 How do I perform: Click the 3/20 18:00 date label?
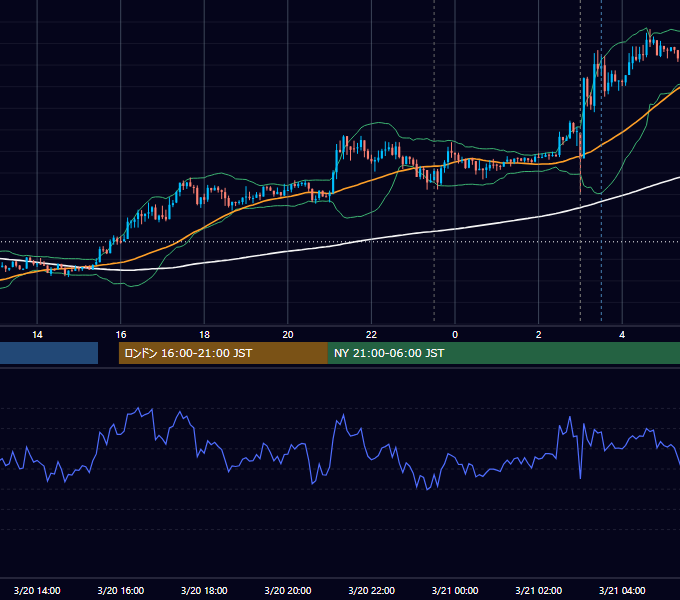[204, 590]
